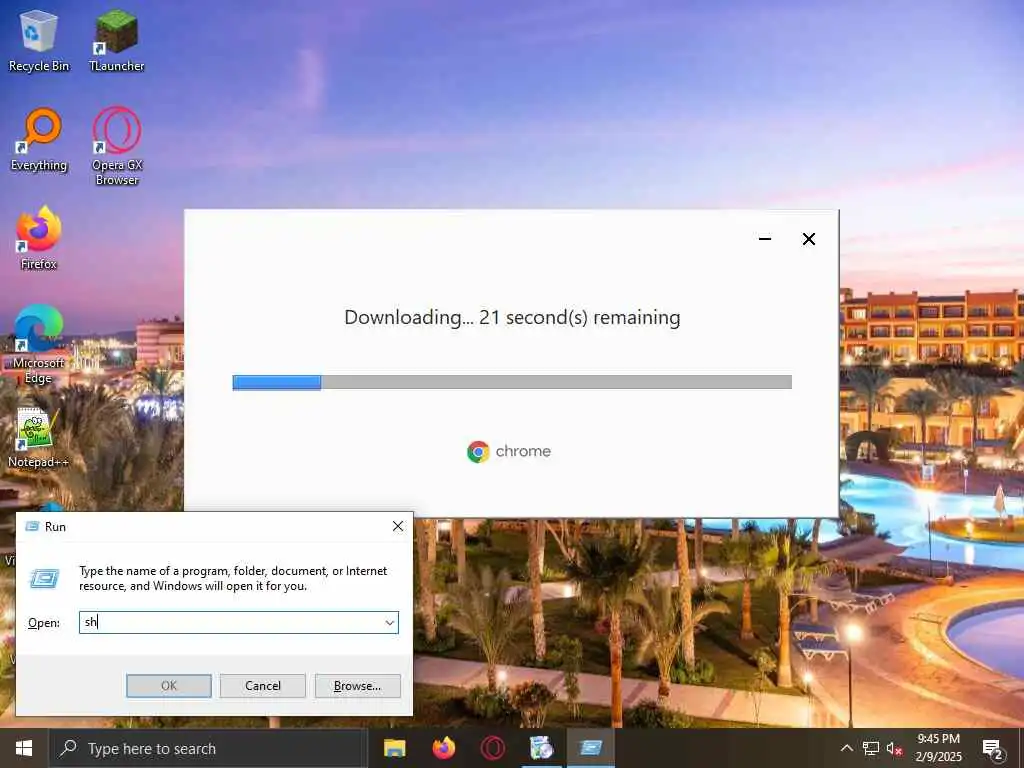
Task: Select the Microsoft Edge desktop shortcut
Action: (39, 344)
